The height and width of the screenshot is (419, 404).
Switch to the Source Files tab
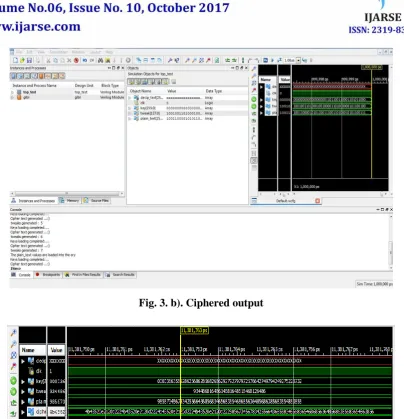(96, 201)
